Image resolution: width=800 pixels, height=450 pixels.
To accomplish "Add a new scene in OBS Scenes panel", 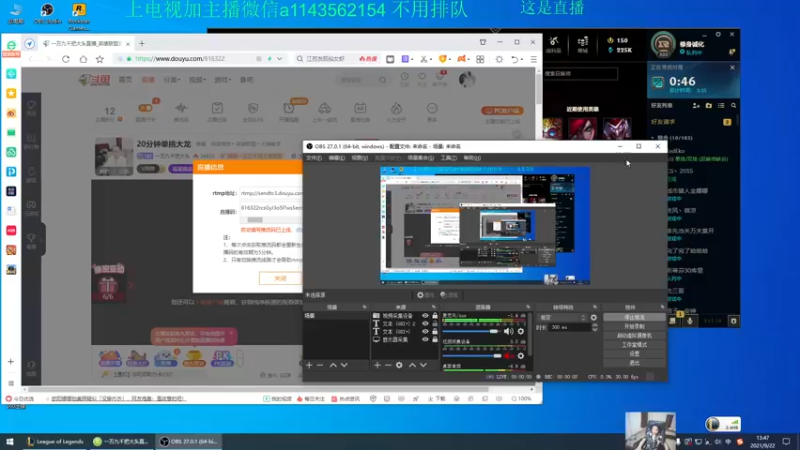I will click(309, 365).
